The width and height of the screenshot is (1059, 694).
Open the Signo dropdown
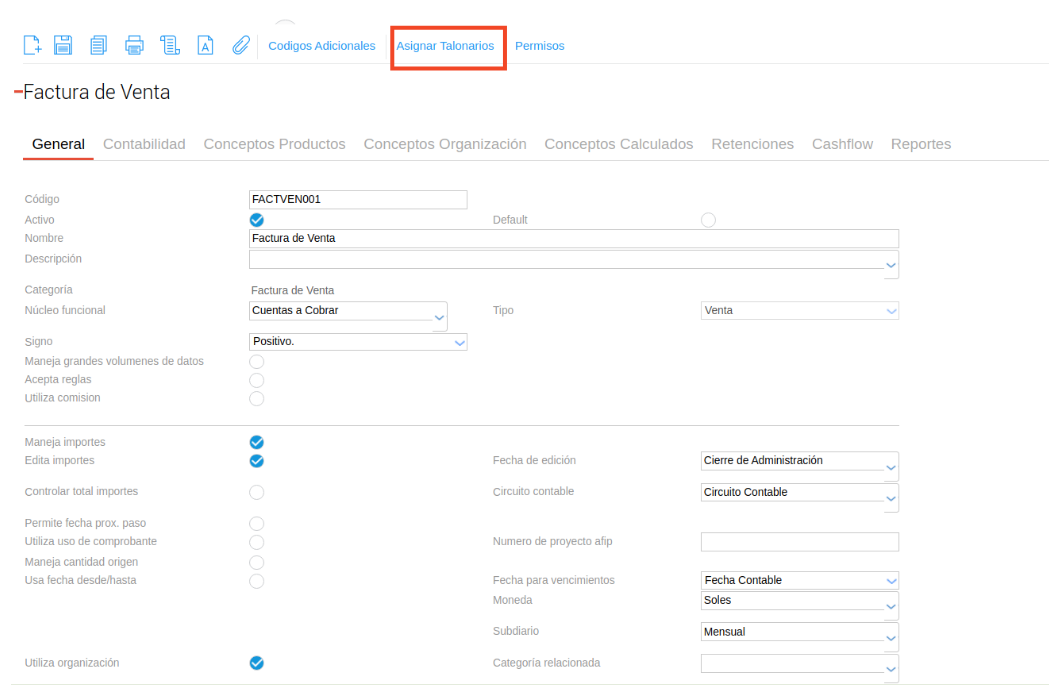[460, 342]
